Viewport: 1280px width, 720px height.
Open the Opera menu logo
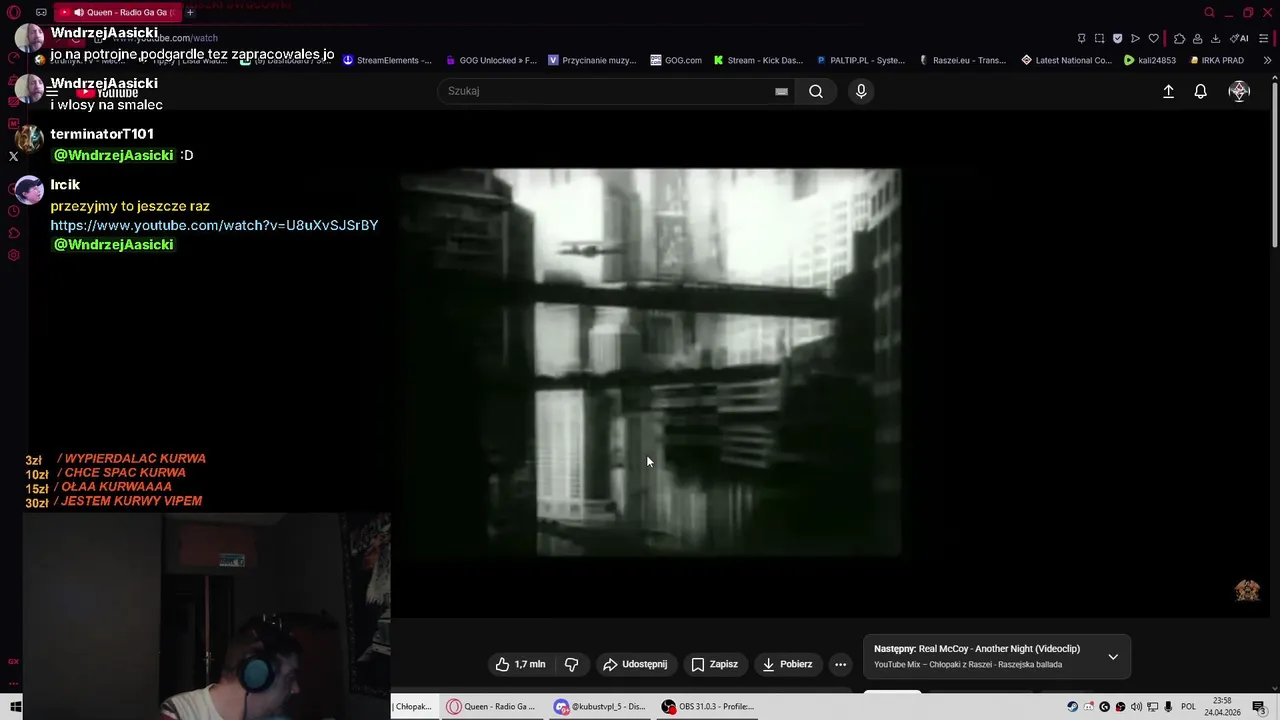[x=13, y=13]
